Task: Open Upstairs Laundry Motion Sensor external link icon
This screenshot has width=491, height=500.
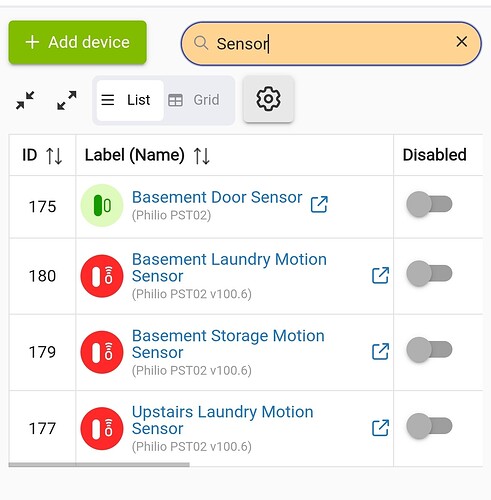Action: click(x=380, y=428)
